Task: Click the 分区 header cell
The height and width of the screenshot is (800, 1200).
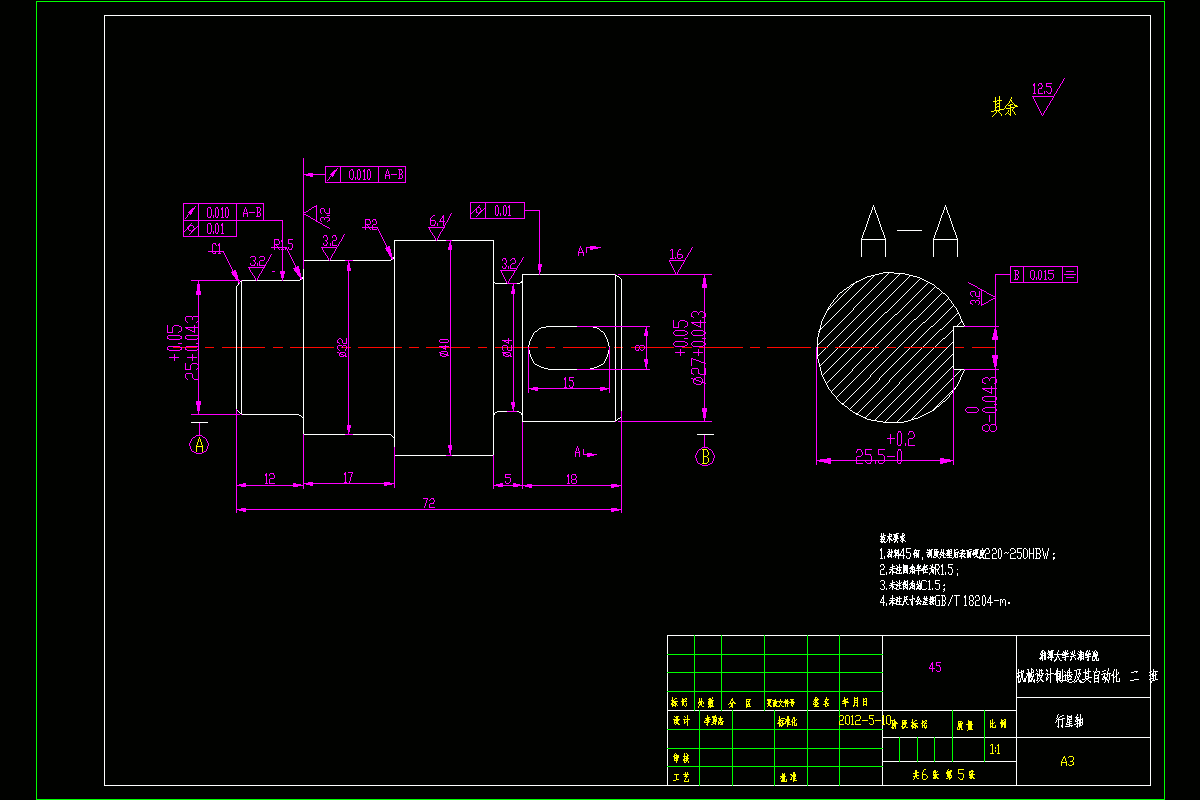Action: (739, 702)
